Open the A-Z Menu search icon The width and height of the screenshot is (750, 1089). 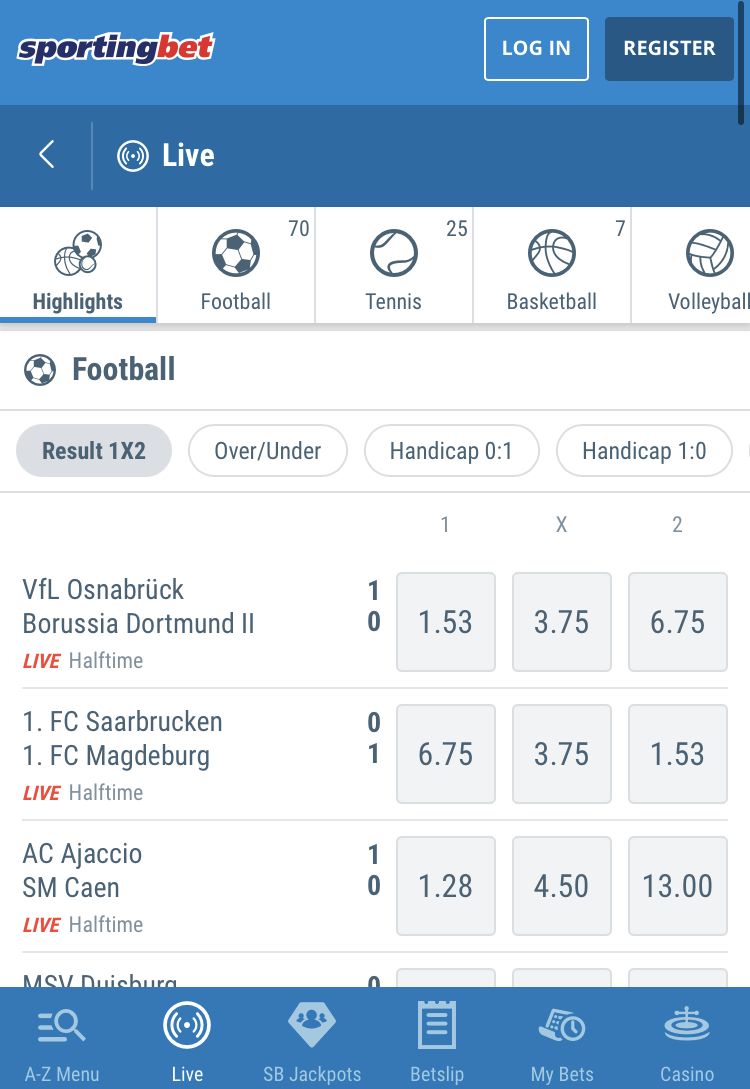pos(62,1025)
